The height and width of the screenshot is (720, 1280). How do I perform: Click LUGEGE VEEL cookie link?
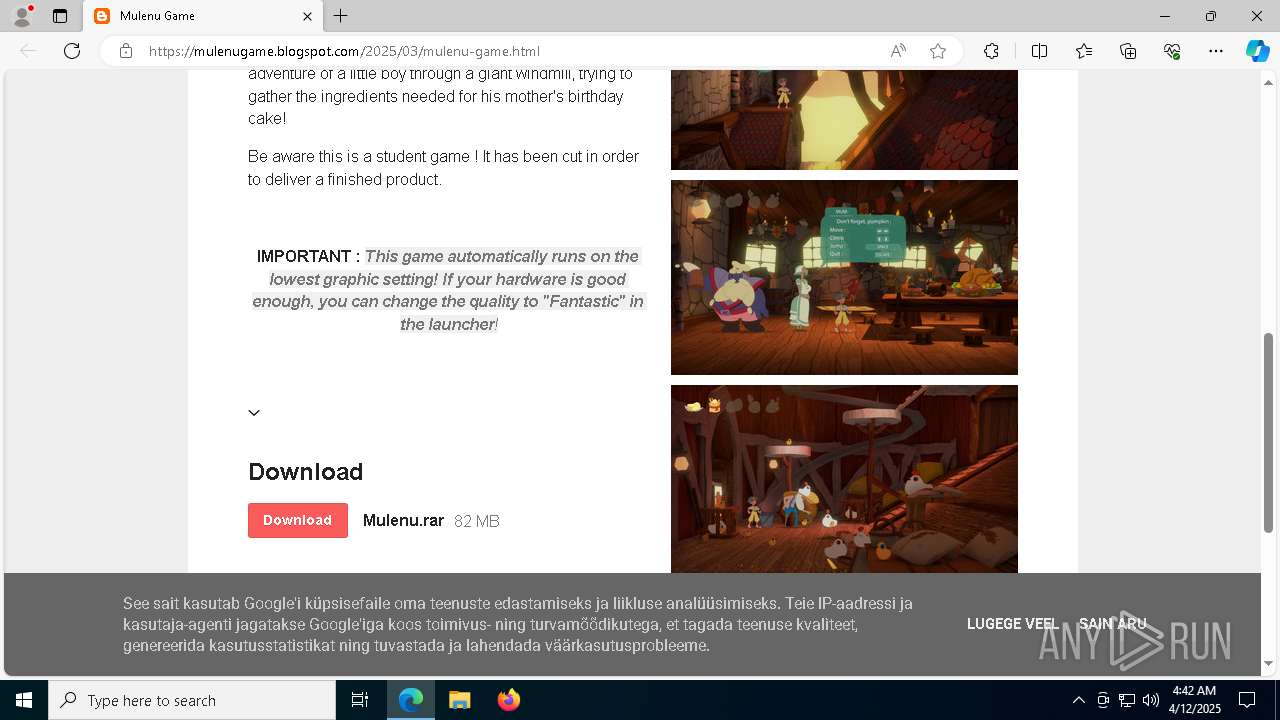click(1012, 624)
